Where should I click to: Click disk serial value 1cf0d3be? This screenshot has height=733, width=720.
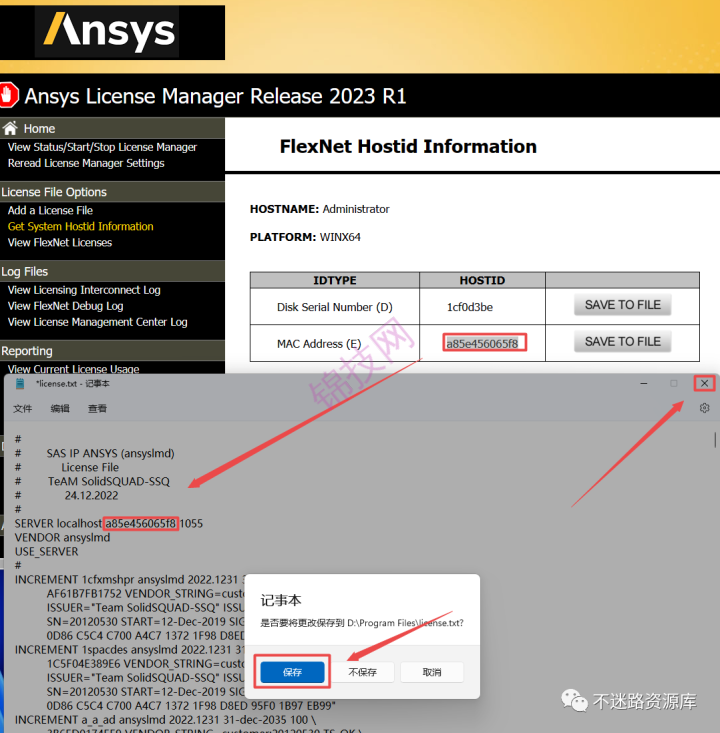[x=470, y=307]
